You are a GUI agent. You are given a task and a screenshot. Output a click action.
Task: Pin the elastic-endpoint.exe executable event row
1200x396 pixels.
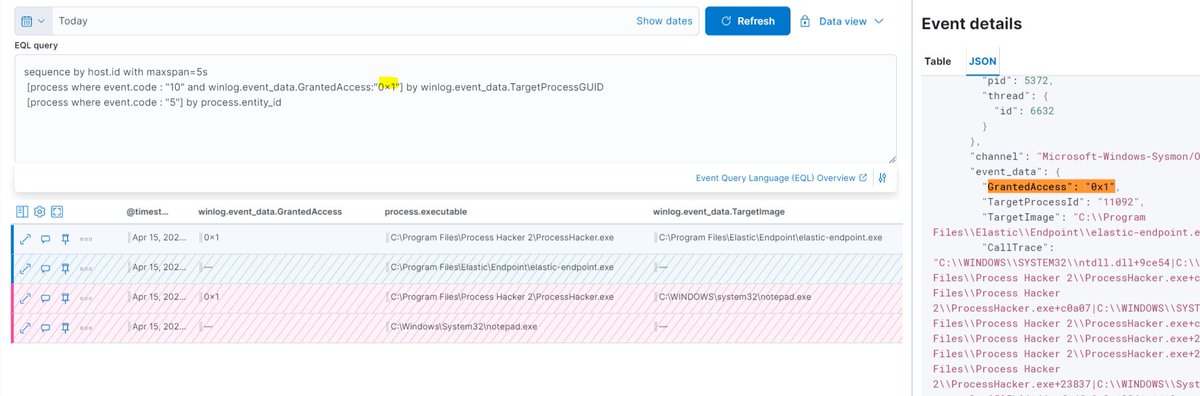pyautogui.click(x=65, y=268)
